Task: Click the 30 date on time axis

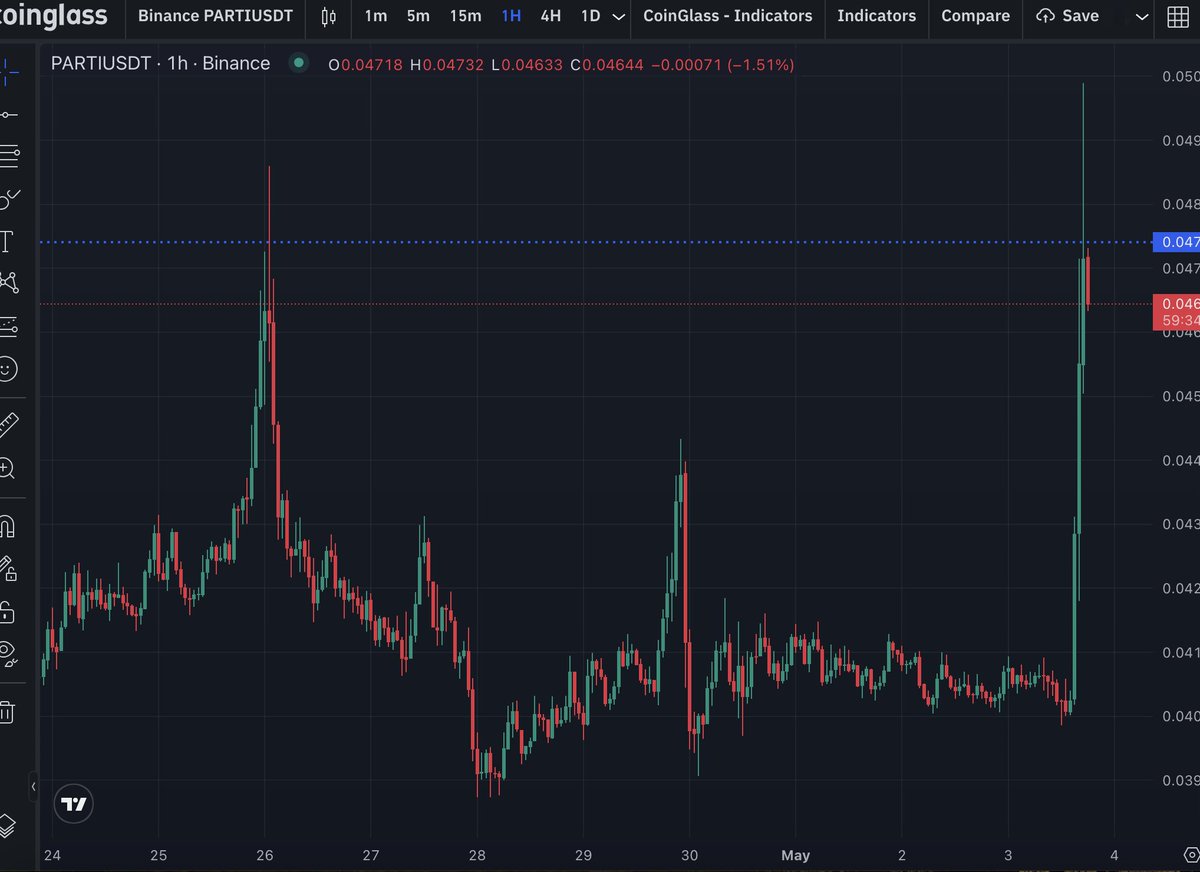Action: [x=690, y=855]
